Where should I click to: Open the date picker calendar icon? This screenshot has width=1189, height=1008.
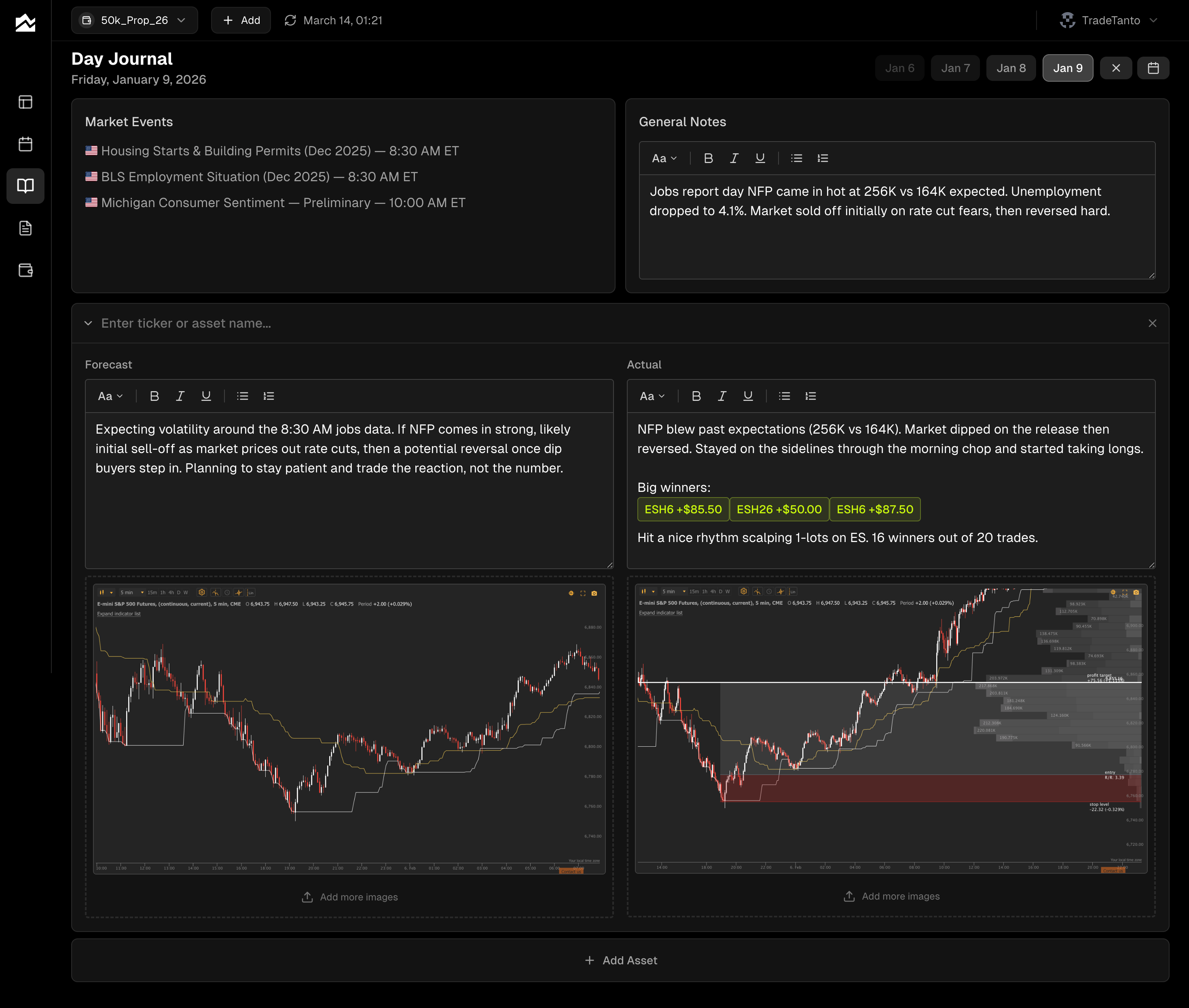1153,68
